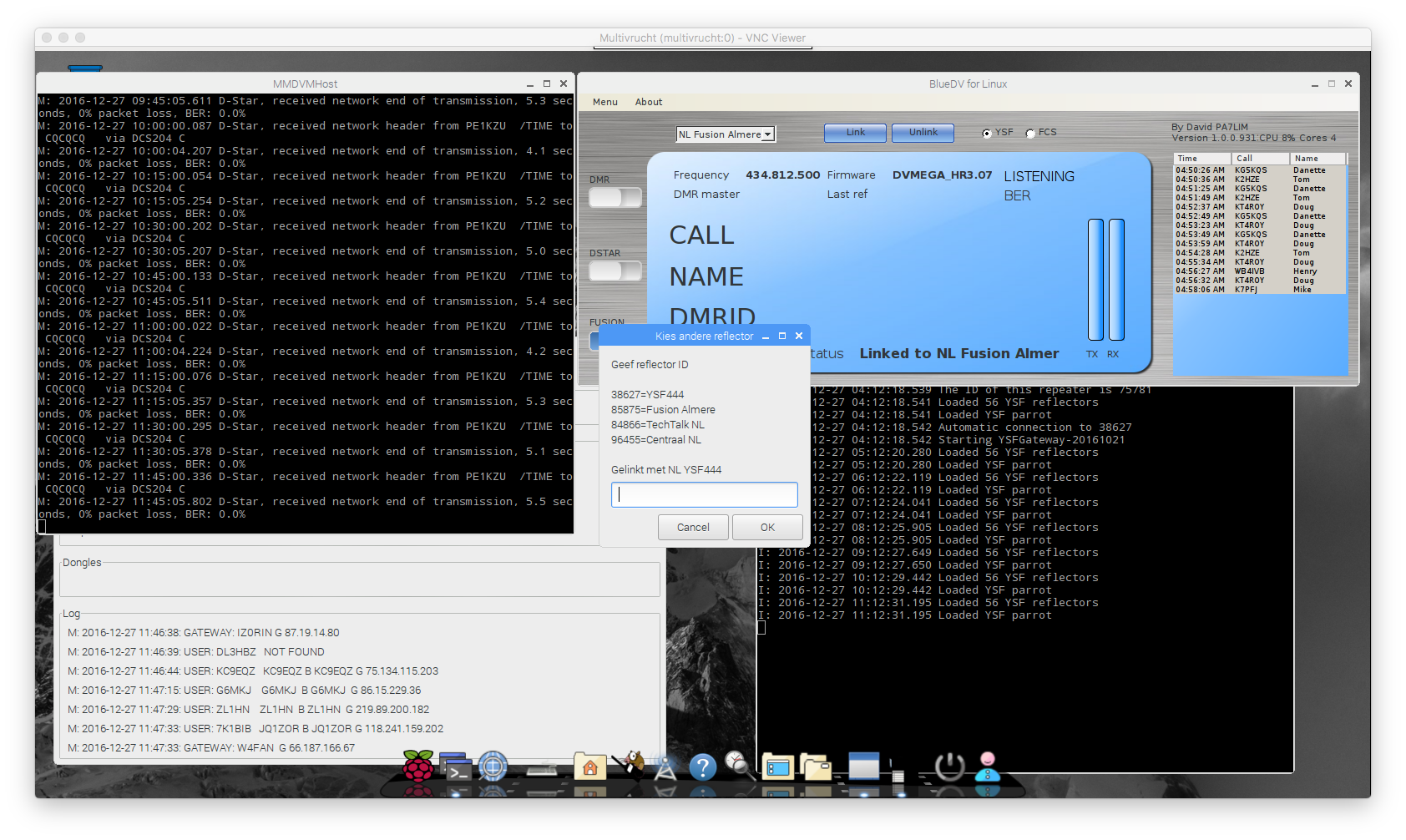Open the file manager window folder icon
1406x840 pixels.
(778, 767)
